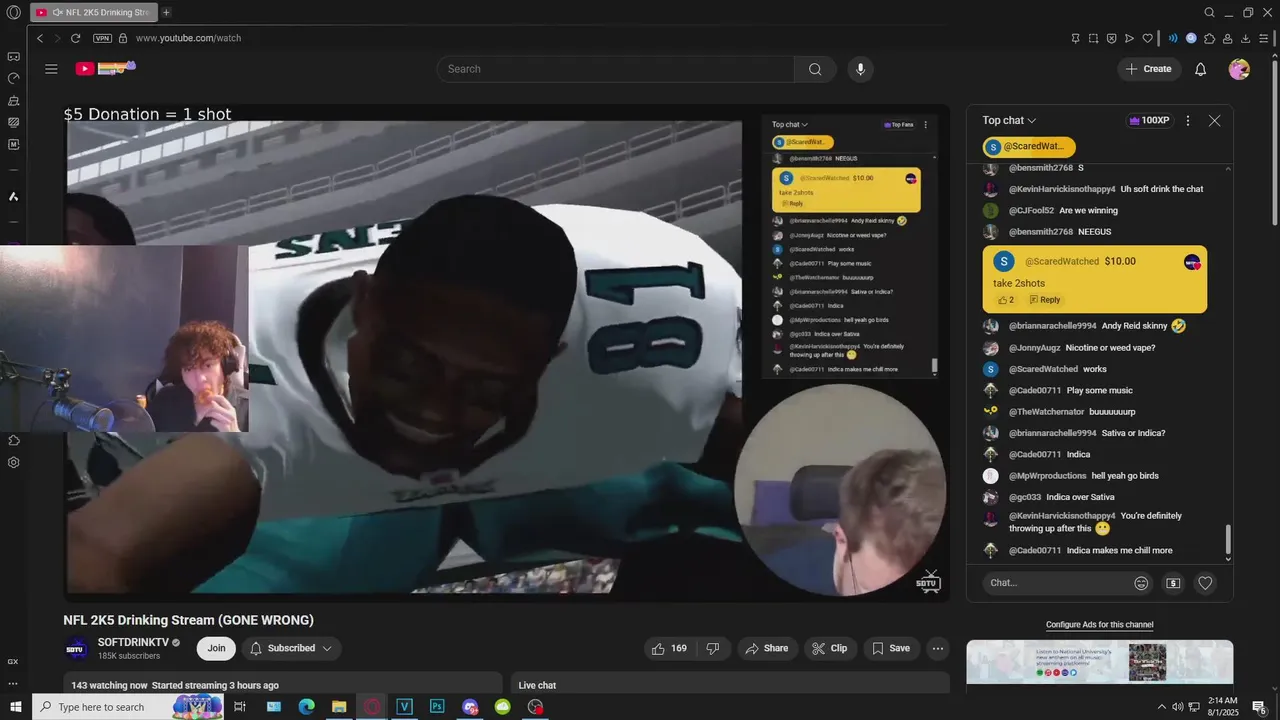Expand the Subscribed notification dropdown
This screenshot has width=1280, height=720.
pyautogui.click(x=291, y=648)
